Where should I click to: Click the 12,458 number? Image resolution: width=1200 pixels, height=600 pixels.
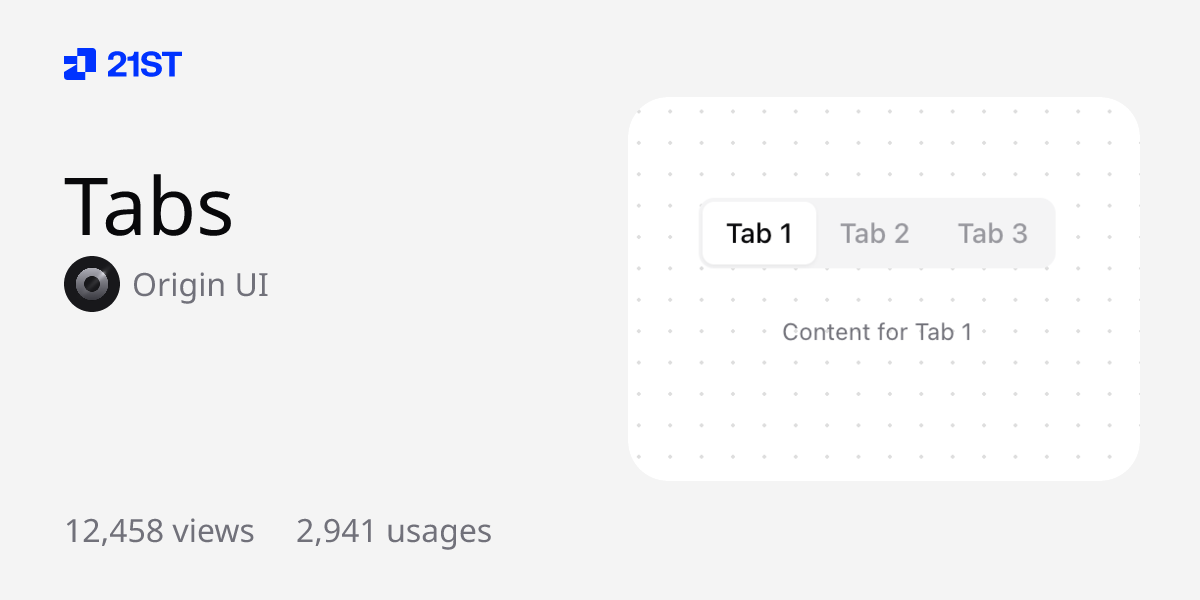(114, 531)
